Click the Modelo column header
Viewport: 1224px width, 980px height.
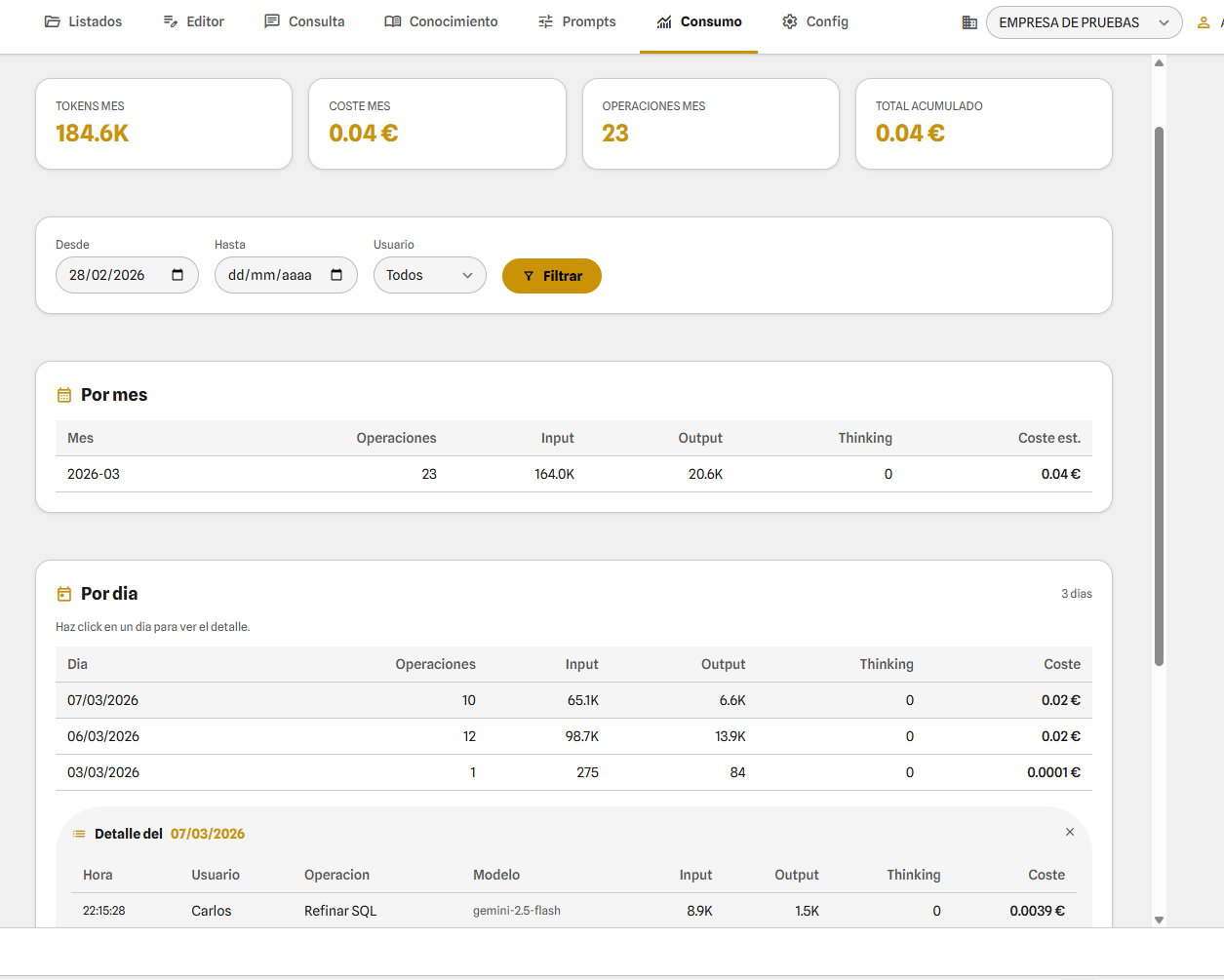point(496,875)
